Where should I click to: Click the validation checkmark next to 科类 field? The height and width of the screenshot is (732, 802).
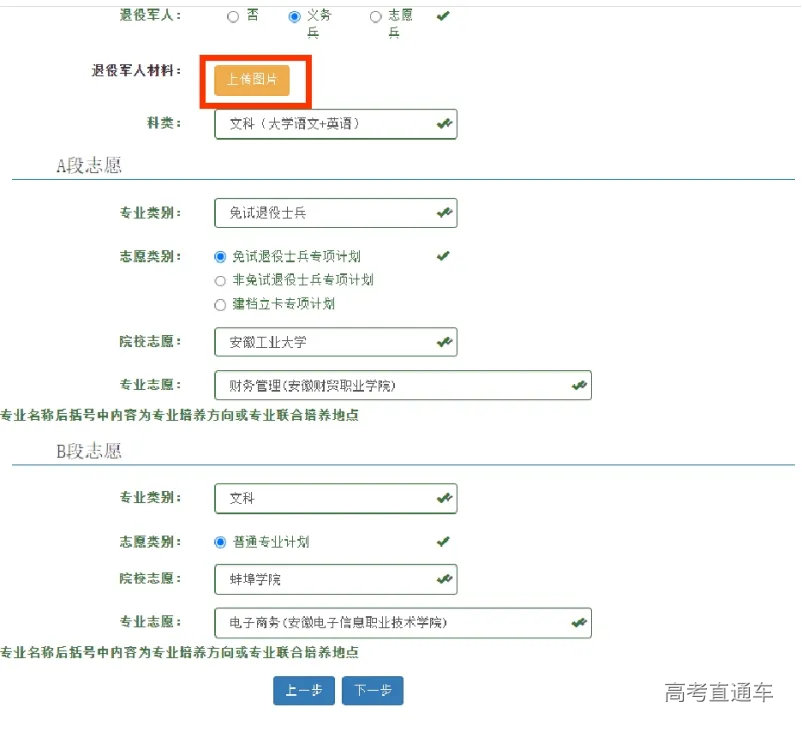pos(441,124)
